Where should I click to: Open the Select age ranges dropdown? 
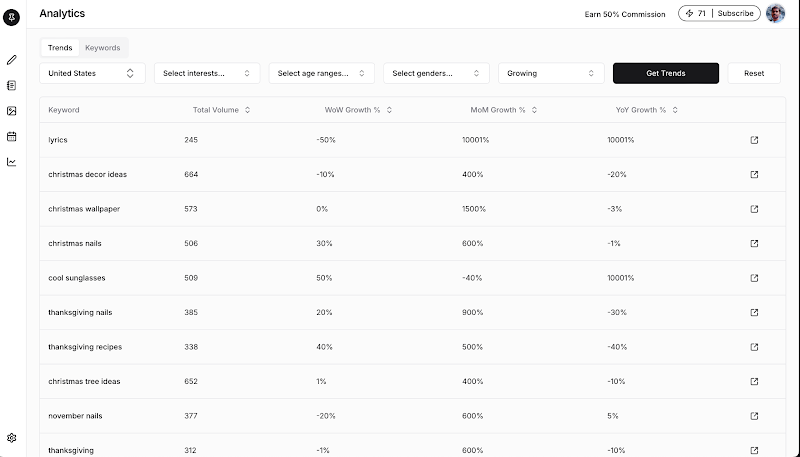[x=322, y=73]
